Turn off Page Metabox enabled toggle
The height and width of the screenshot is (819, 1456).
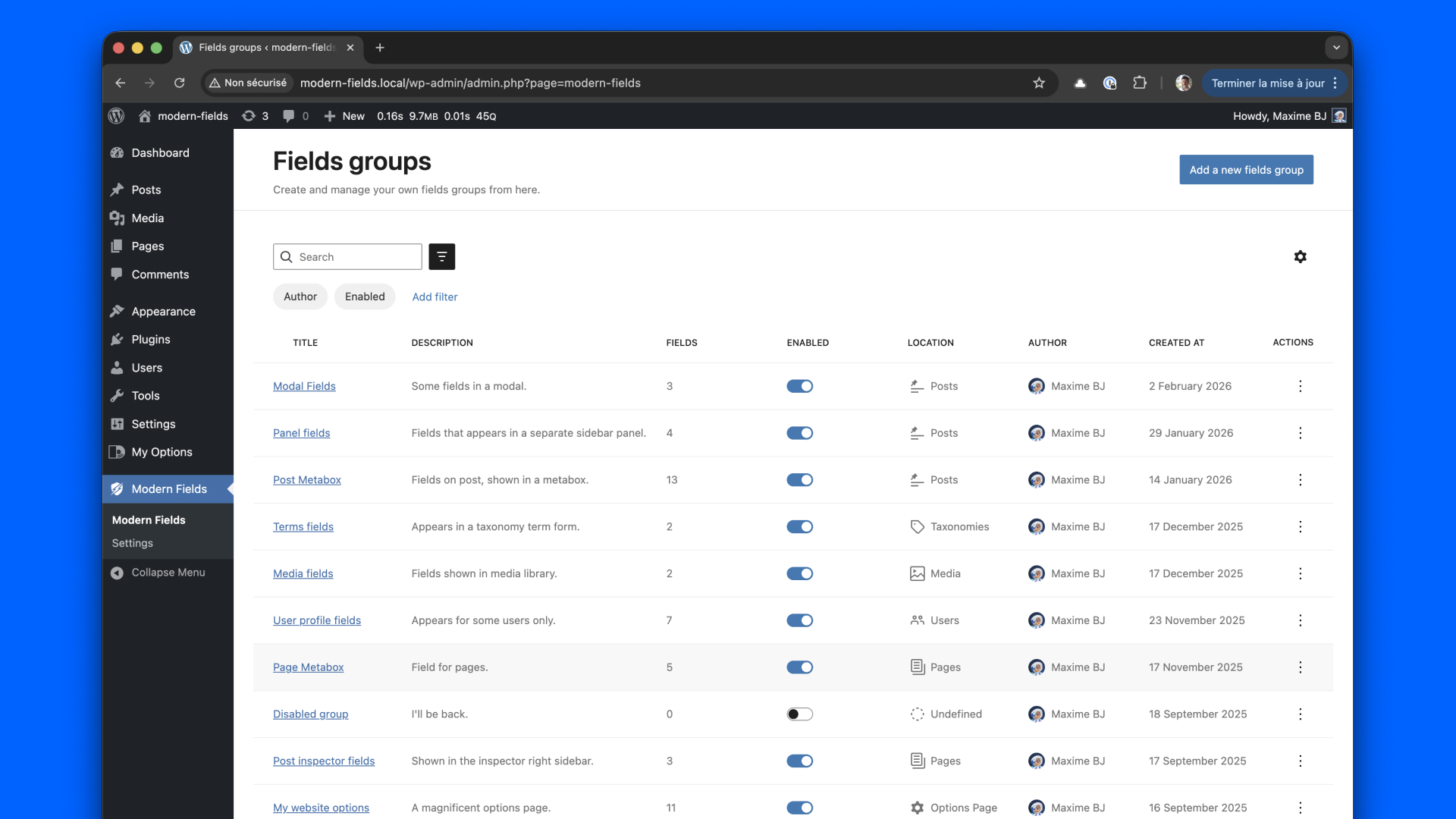(x=799, y=667)
